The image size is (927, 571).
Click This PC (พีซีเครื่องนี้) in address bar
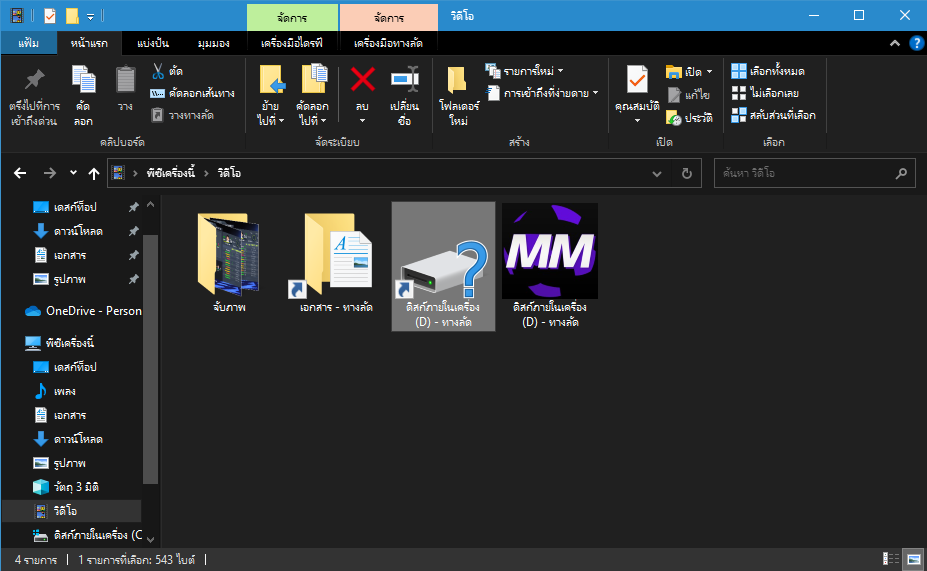(171, 173)
